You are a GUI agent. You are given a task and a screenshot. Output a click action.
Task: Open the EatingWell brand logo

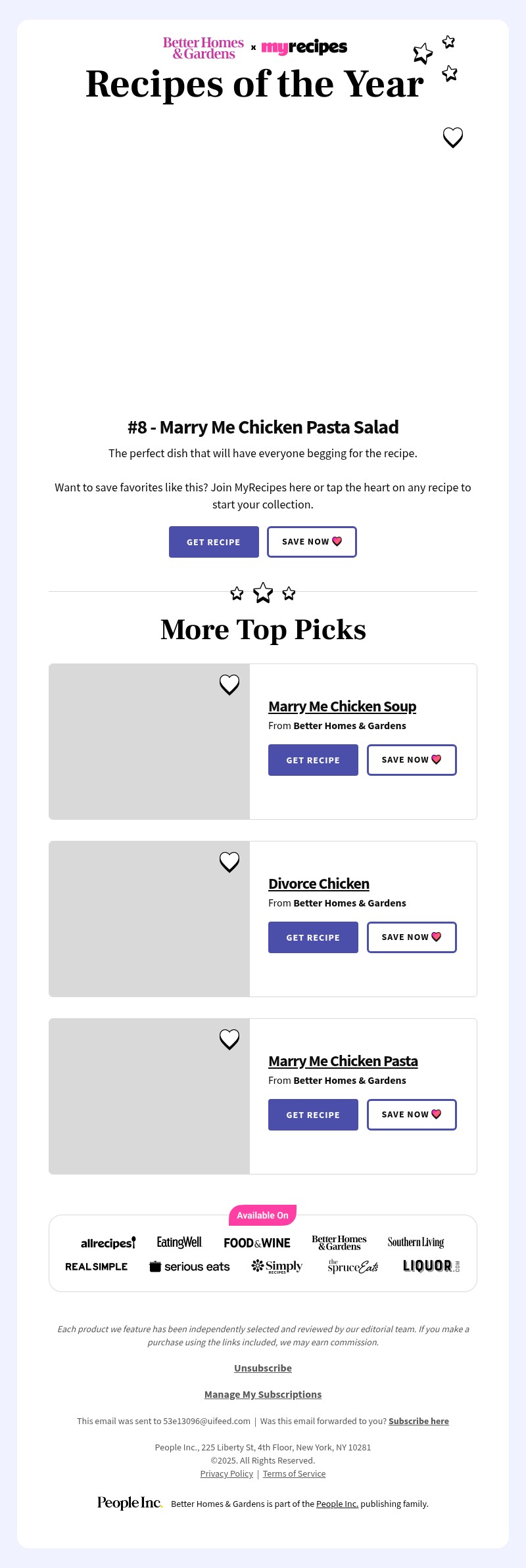(179, 1242)
